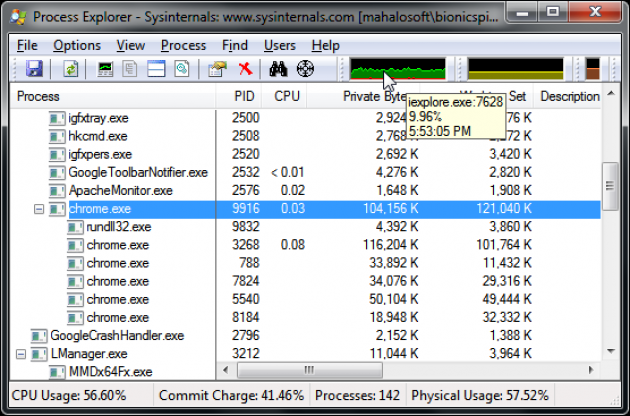The height and width of the screenshot is (416, 630).
Task: Click the GoogleCrashHandler.exe process icon
Action: click(x=39, y=336)
